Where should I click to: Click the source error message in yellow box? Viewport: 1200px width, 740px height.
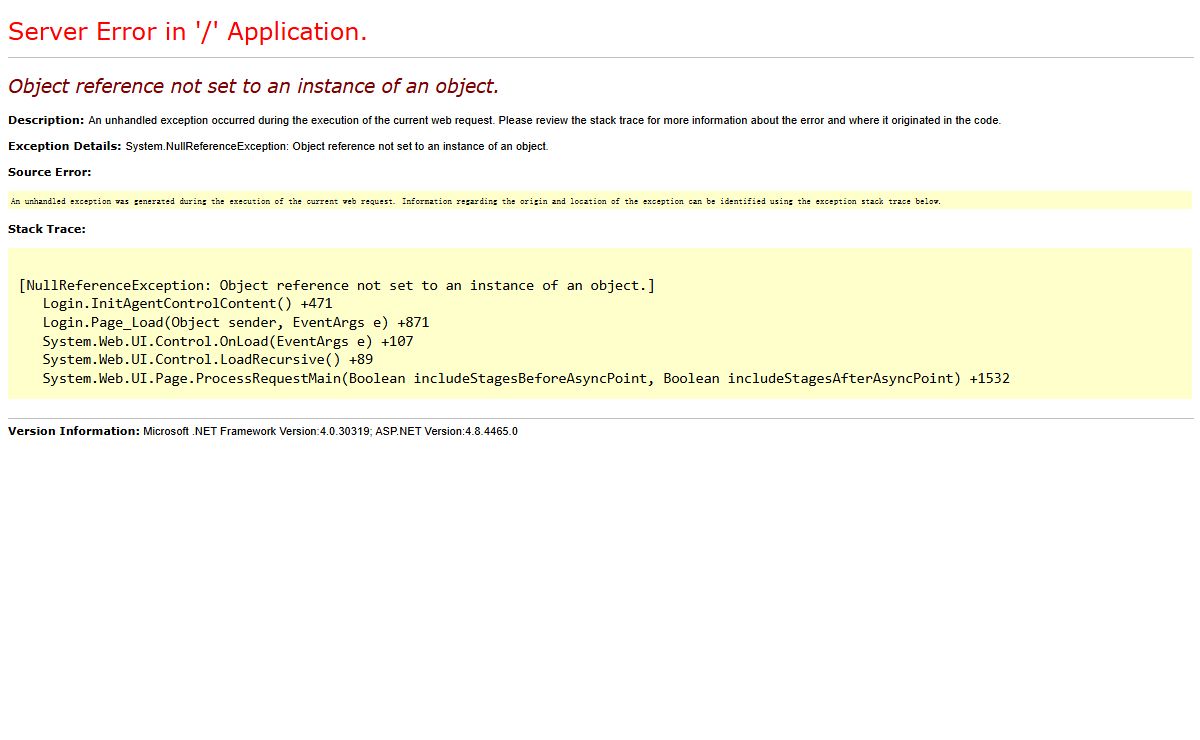pos(476,201)
